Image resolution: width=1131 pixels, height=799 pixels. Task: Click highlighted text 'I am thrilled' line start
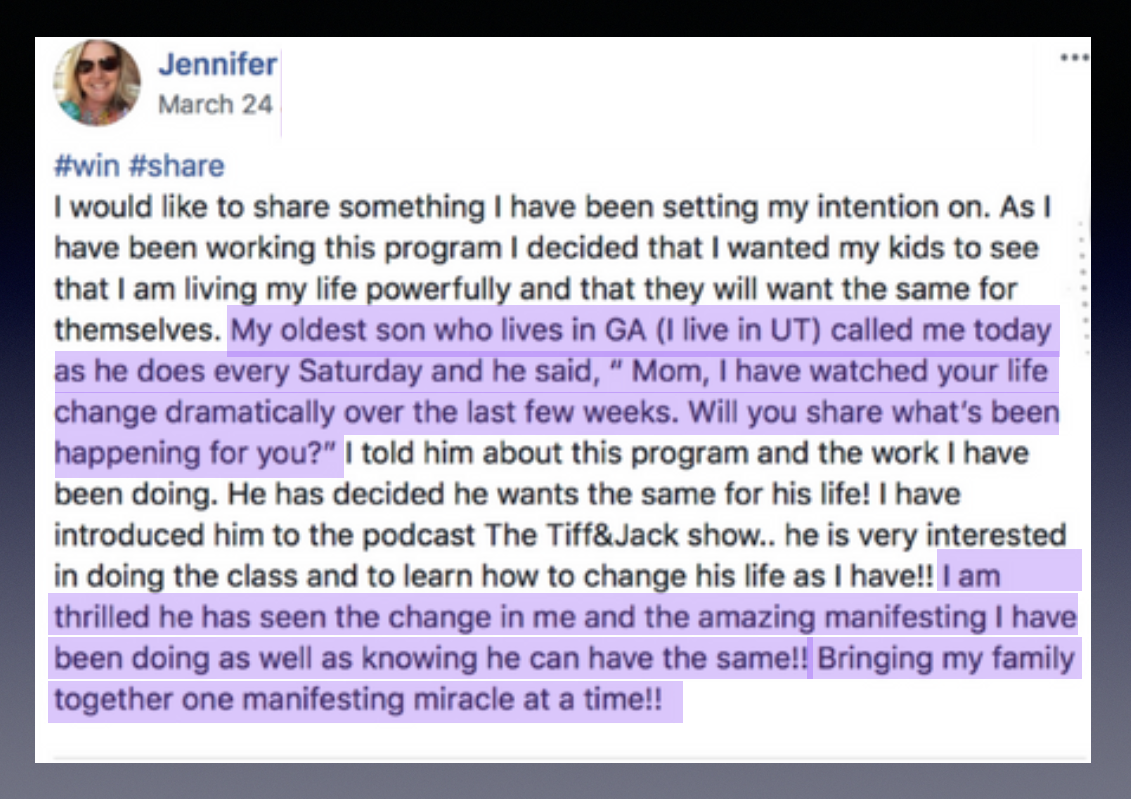971,576
